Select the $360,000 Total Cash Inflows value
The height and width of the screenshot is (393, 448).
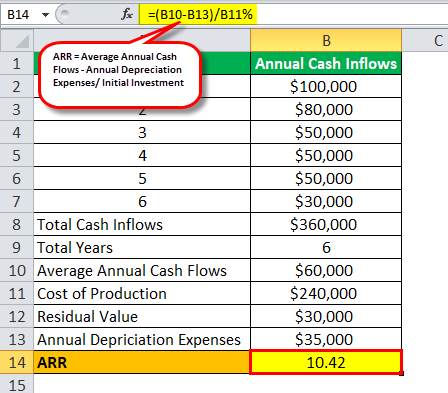[x=326, y=225]
